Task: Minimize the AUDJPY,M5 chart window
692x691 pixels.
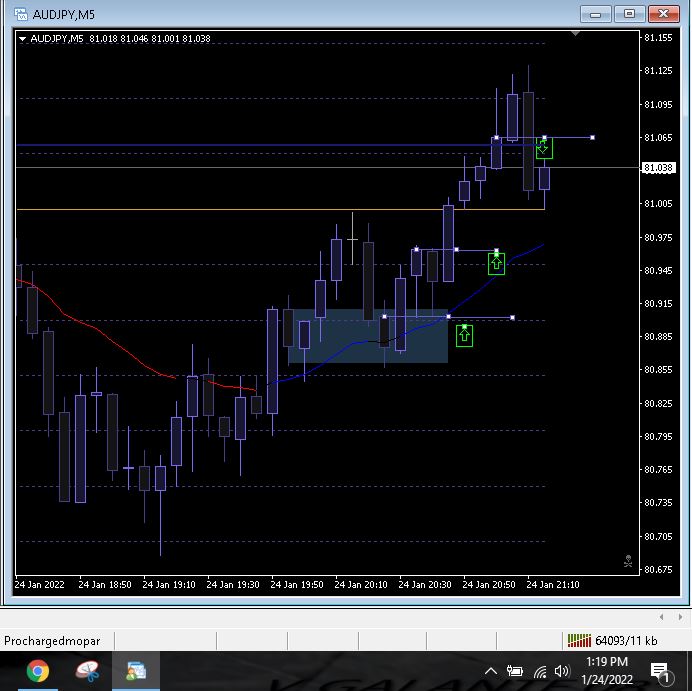Action: coord(595,14)
